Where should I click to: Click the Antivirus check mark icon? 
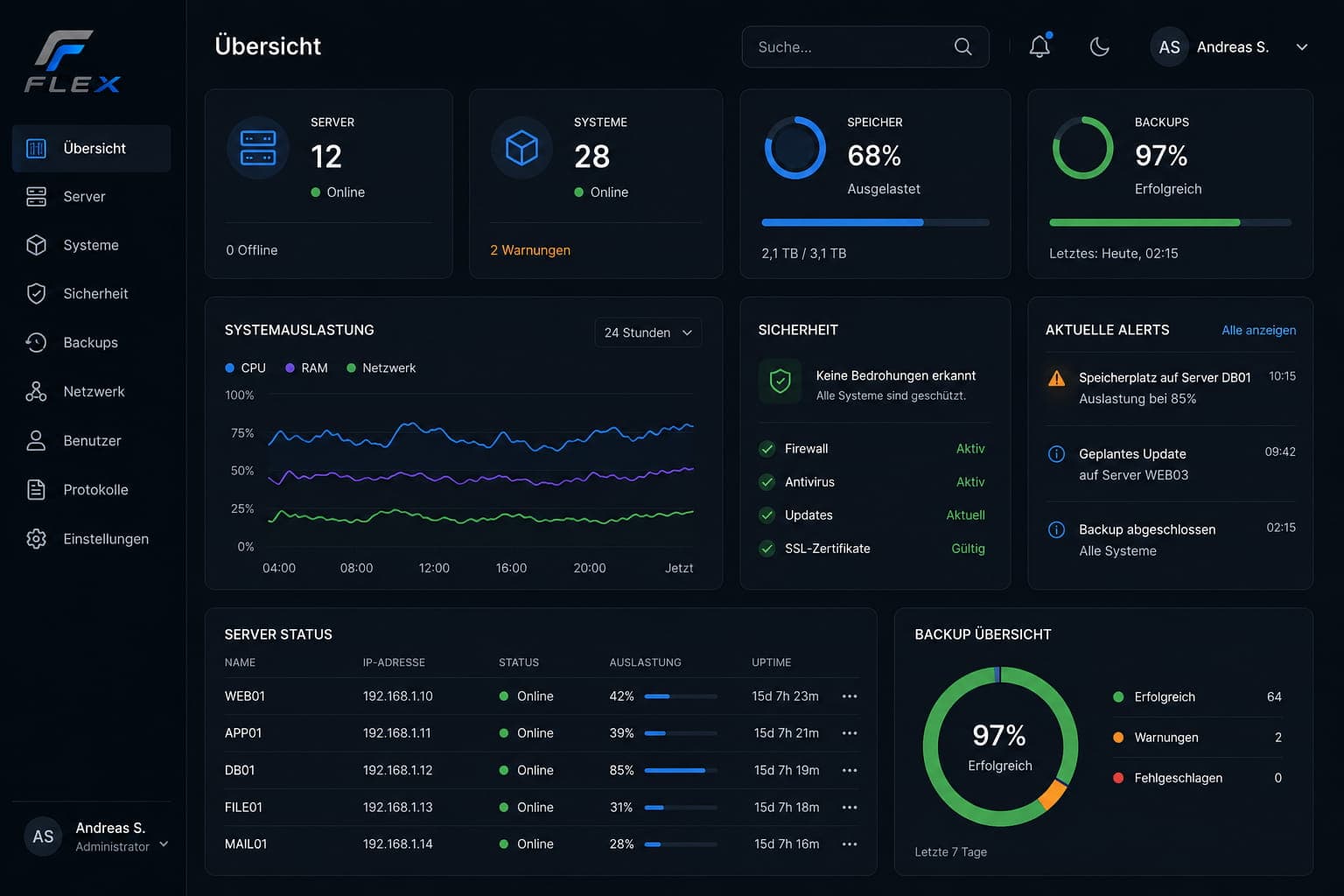coord(767,482)
